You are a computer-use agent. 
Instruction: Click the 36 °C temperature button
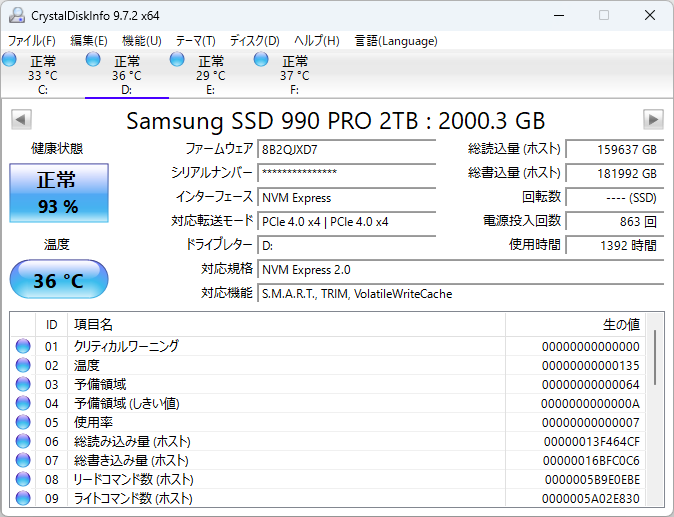tap(59, 279)
